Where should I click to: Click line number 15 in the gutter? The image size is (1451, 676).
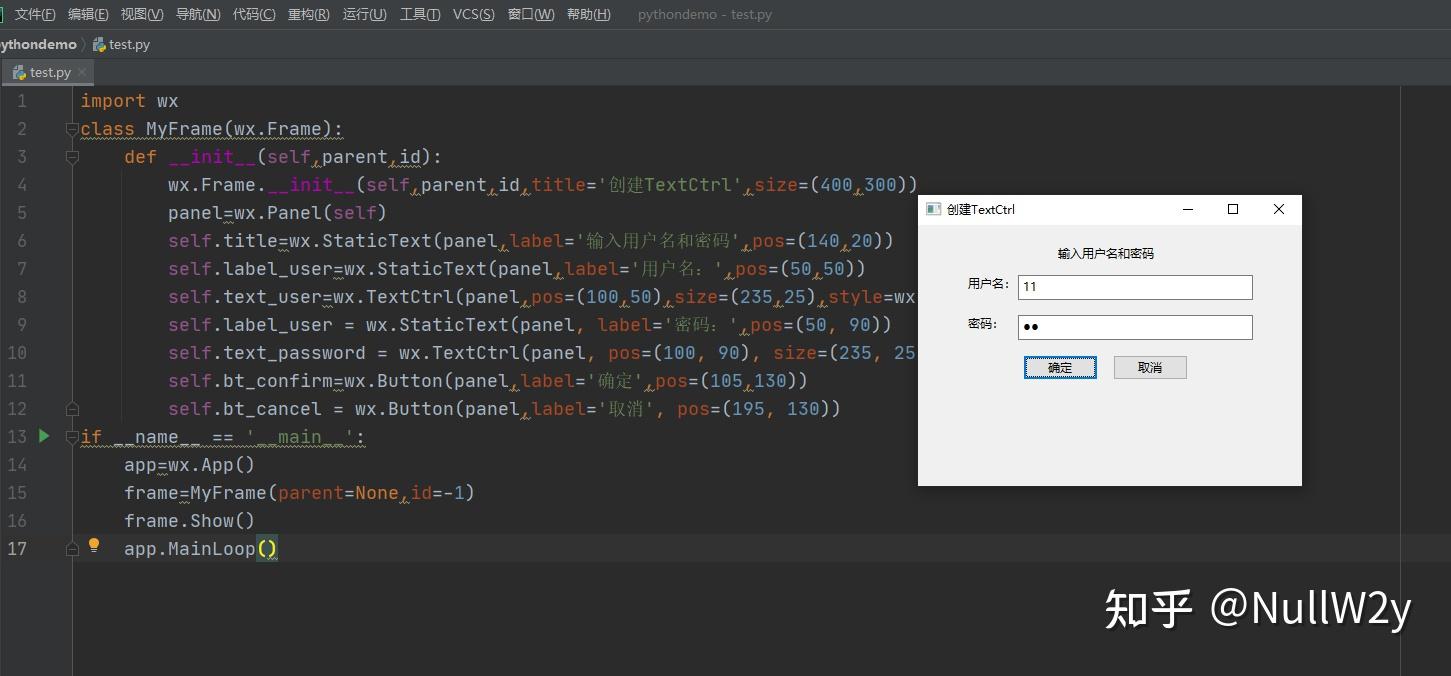[x=17, y=493]
